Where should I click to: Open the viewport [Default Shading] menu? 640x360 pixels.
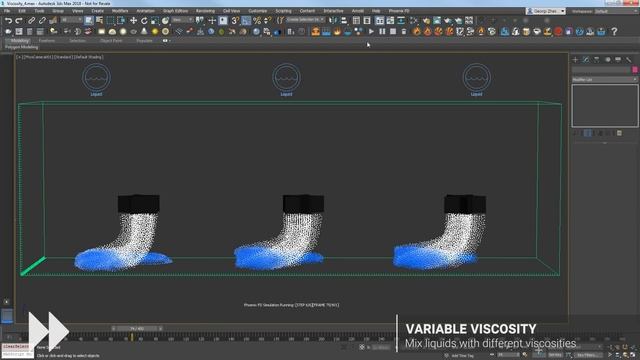89,57
